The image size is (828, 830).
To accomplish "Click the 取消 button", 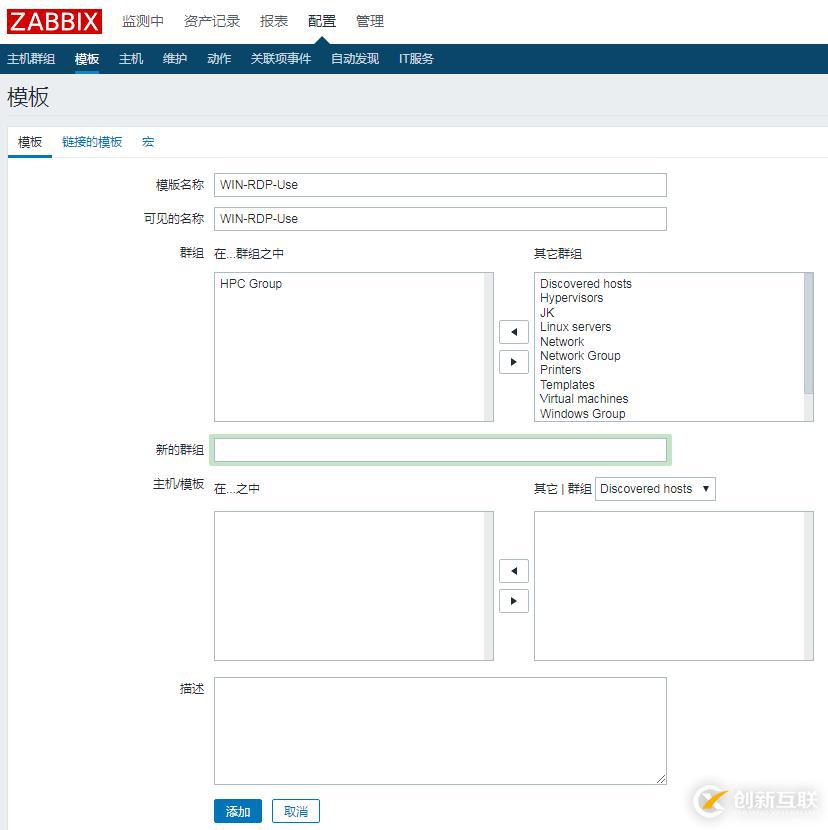I will click(295, 811).
